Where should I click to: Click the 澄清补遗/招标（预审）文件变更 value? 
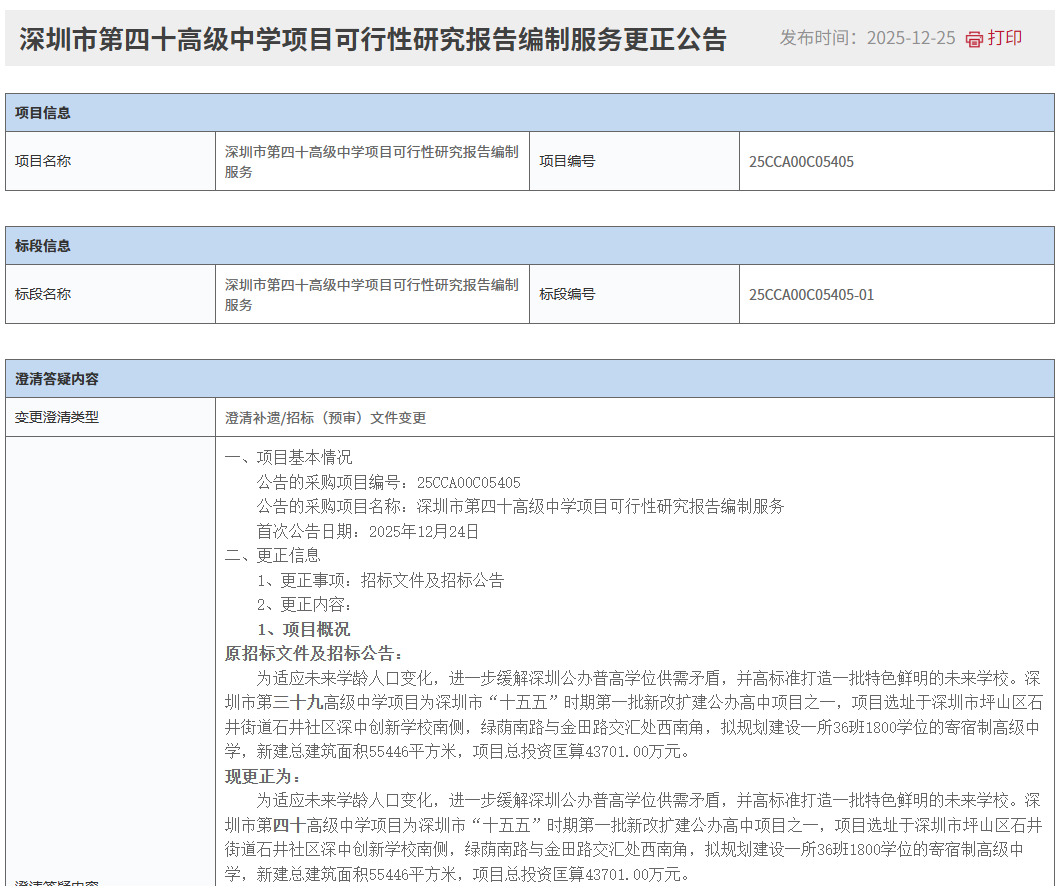click(x=325, y=418)
